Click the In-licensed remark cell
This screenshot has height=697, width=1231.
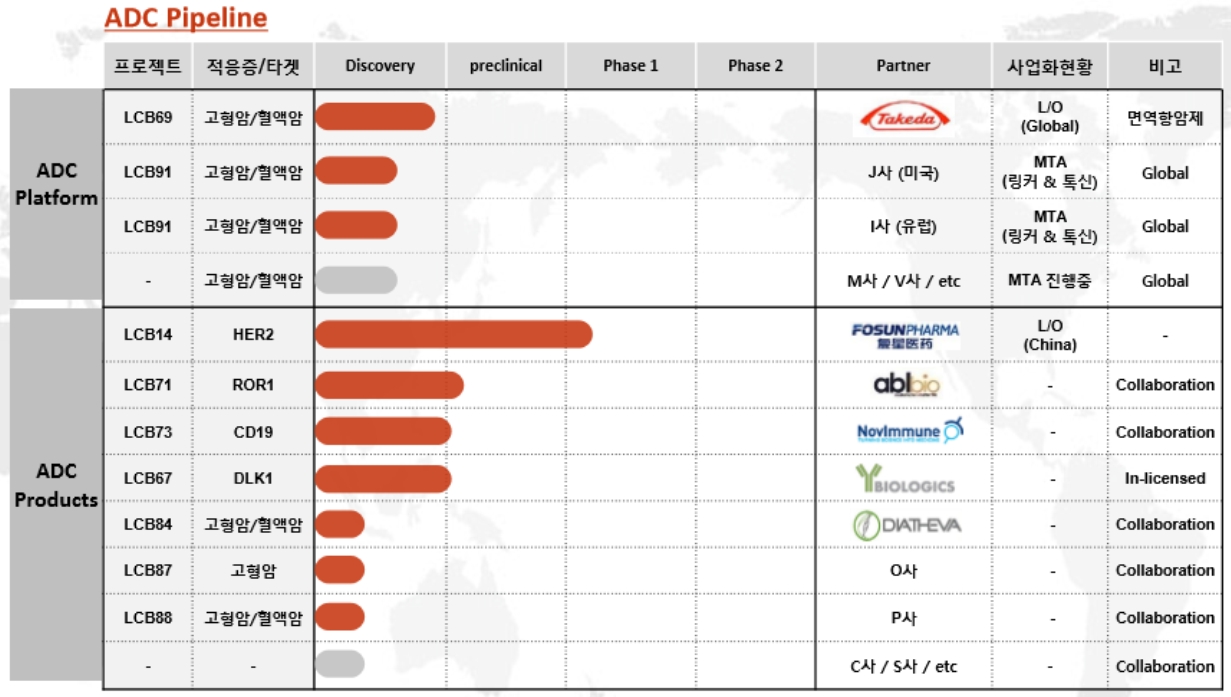coord(1164,478)
